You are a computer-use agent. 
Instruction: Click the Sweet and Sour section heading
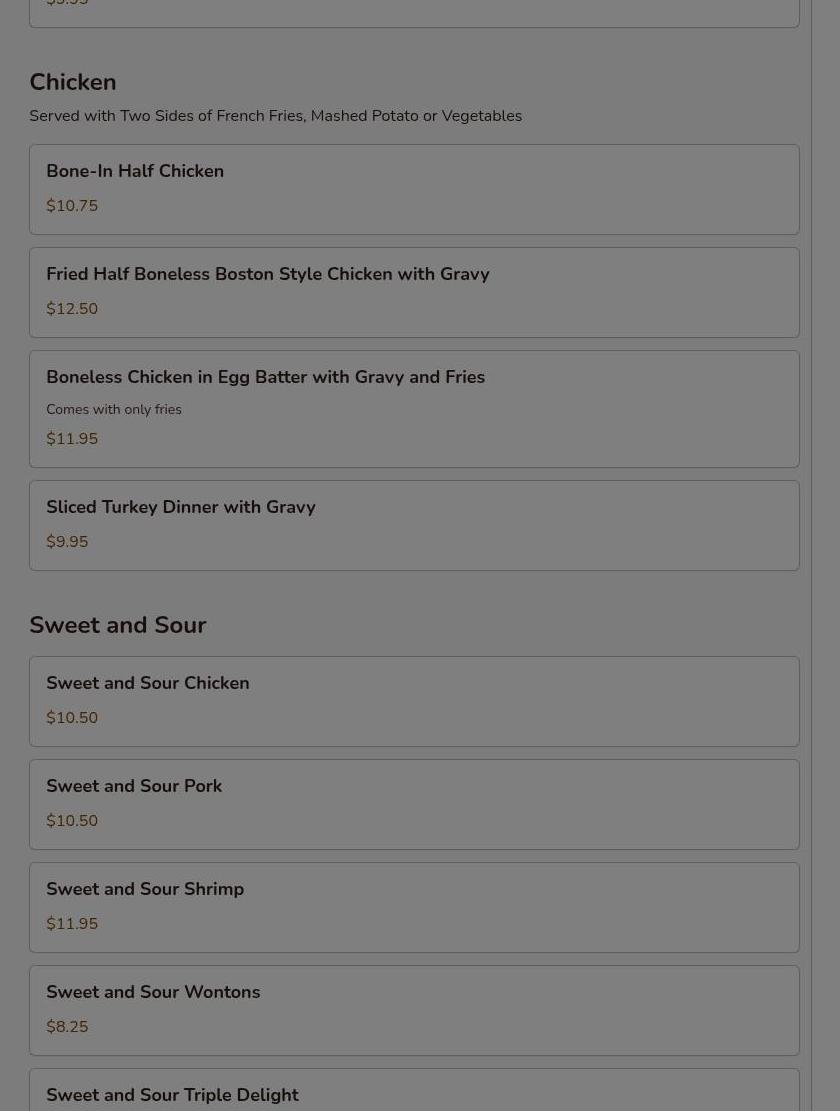coord(118,625)
